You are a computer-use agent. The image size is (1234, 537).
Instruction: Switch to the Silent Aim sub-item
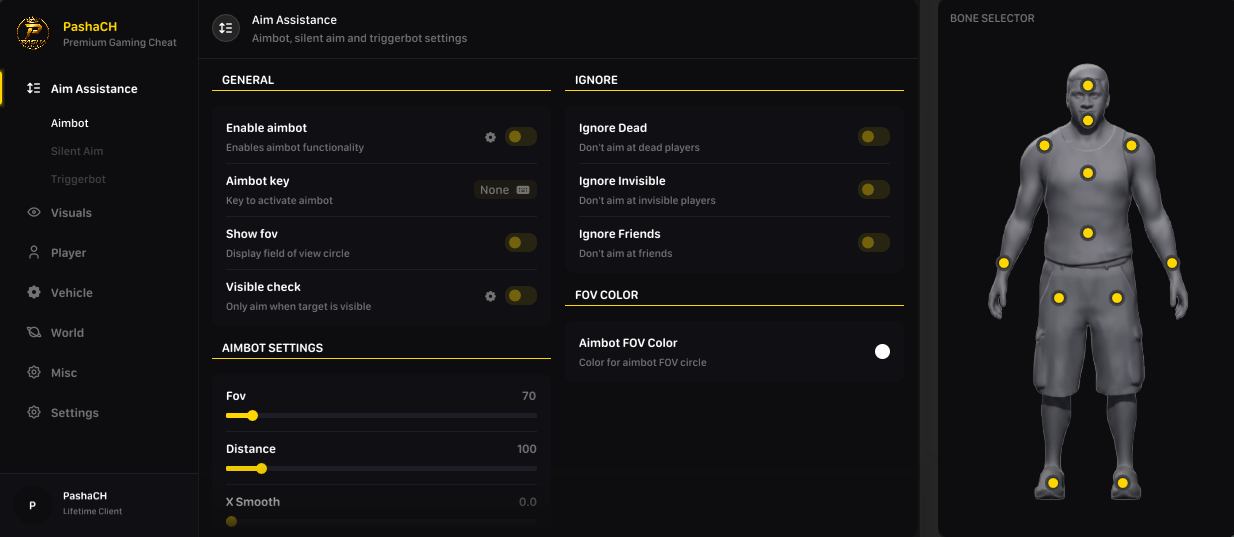point(77,151)
